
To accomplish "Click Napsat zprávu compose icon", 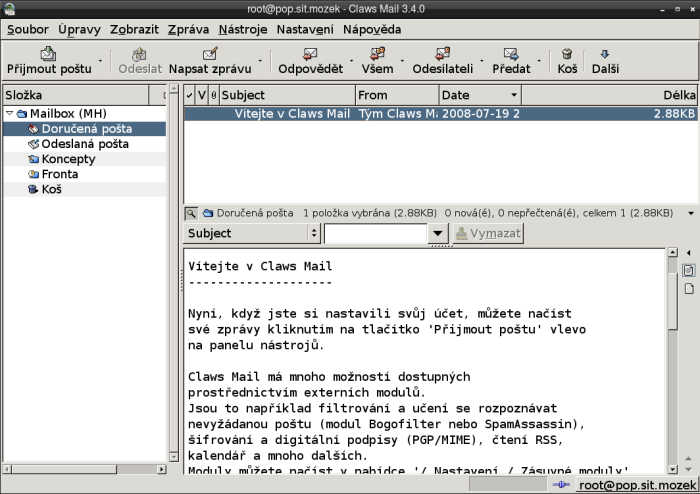I will (x=210, y=54).
